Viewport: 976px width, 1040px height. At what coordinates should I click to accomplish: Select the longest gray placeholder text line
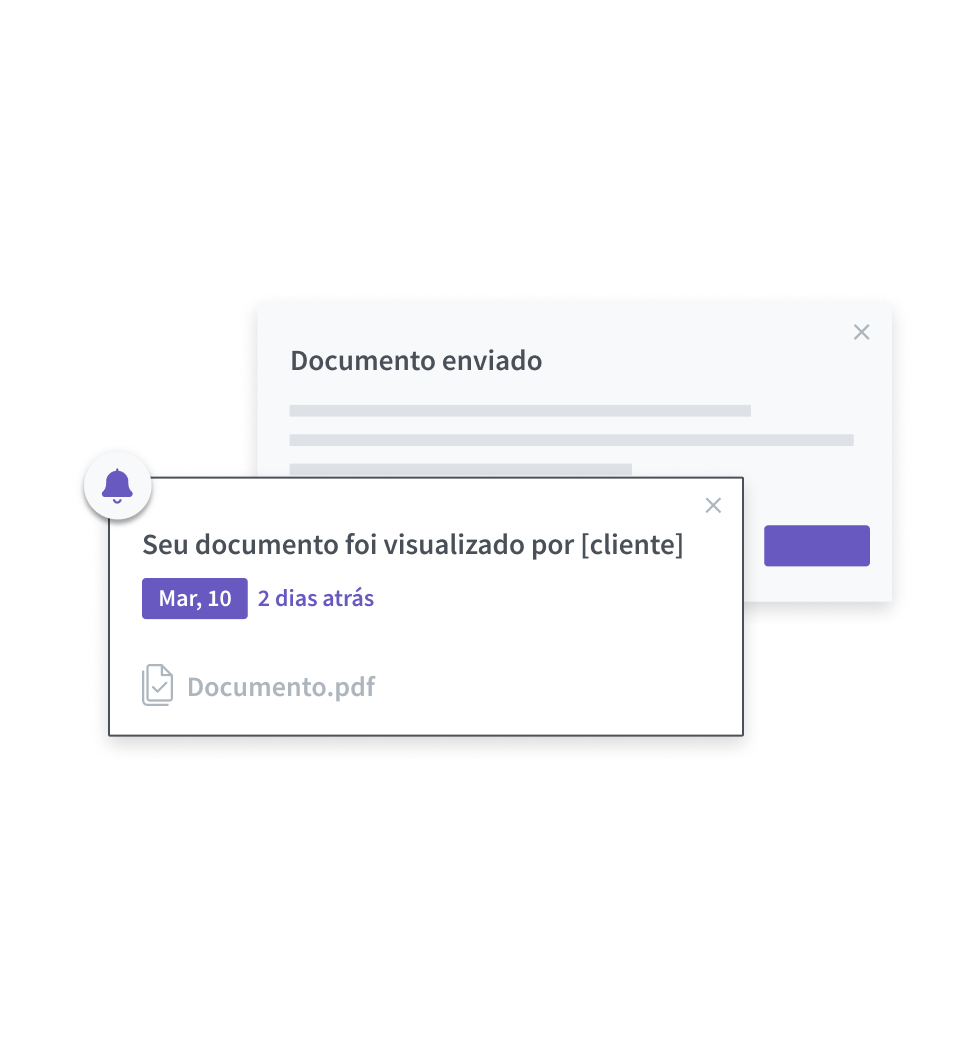pyautogui.click(x=572, y=440)
